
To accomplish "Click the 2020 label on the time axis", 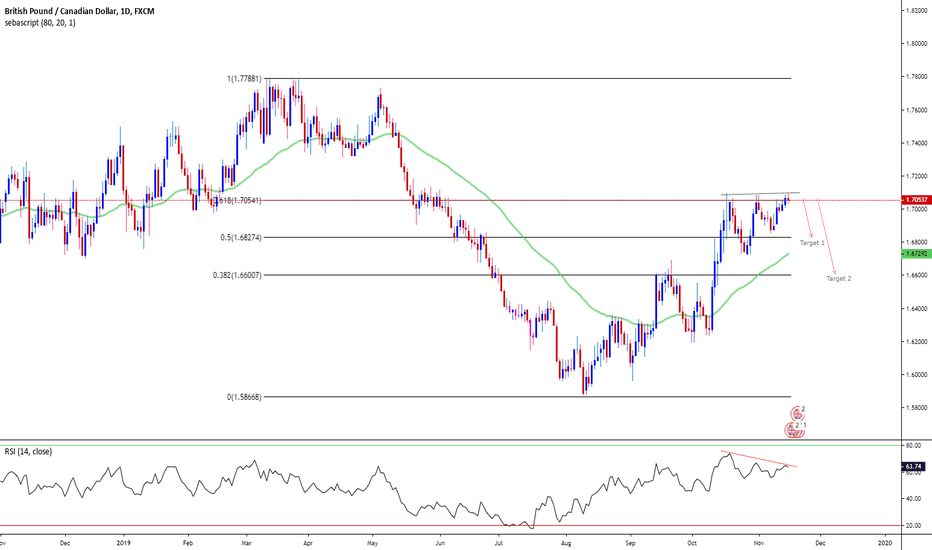I will click(884, 541).
